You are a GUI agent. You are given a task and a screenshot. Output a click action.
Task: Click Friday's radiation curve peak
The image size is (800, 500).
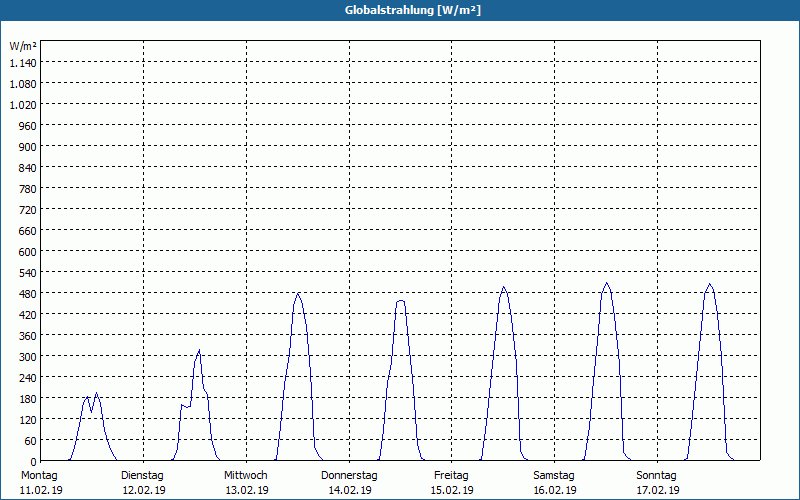click(x=504, y=288)
